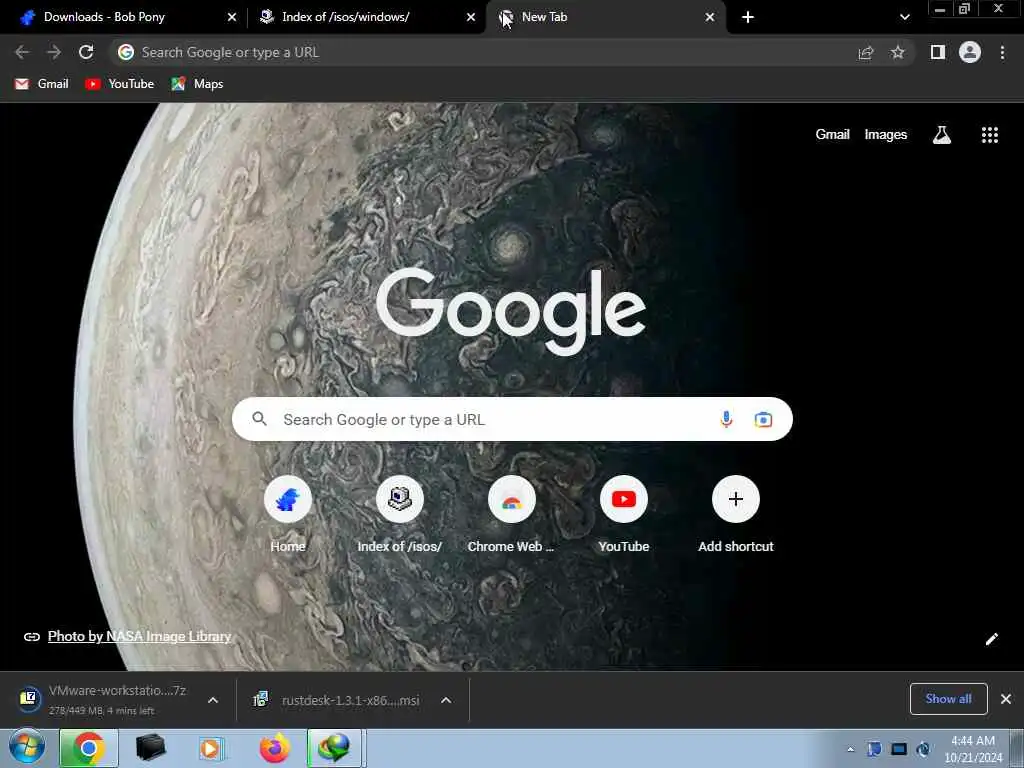Screen dimensions: 1024x768
Task: Open a new tab with the plus button
Action: point(748,17)
